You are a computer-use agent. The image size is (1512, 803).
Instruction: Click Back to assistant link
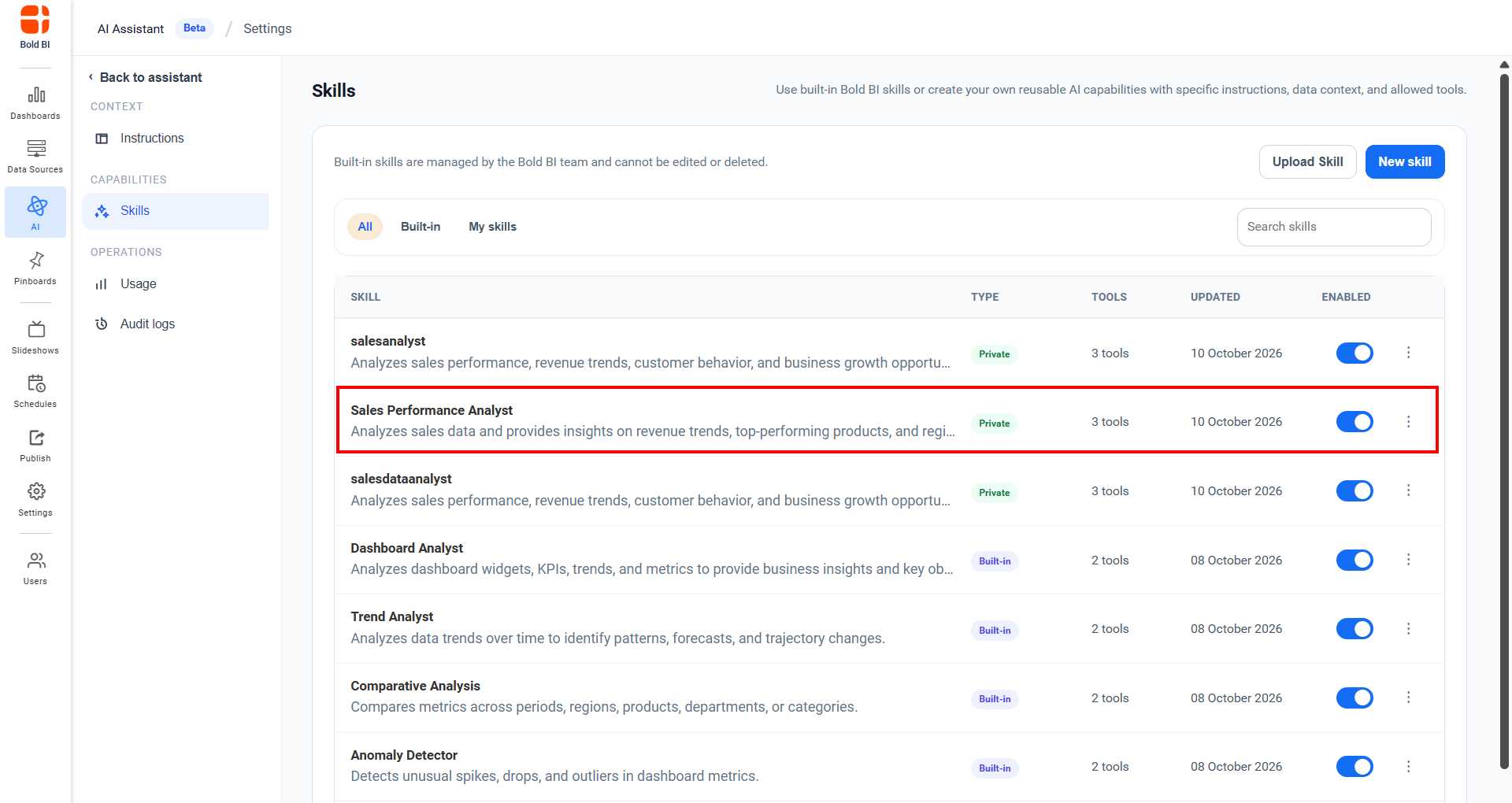click(145, 77)
